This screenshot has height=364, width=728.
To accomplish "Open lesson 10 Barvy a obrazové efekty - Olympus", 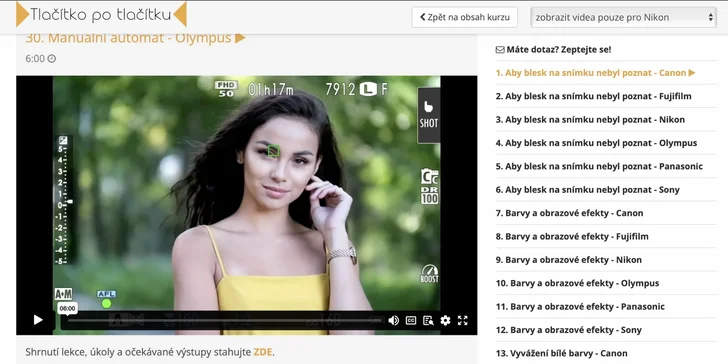I will [x=577, y=283].
